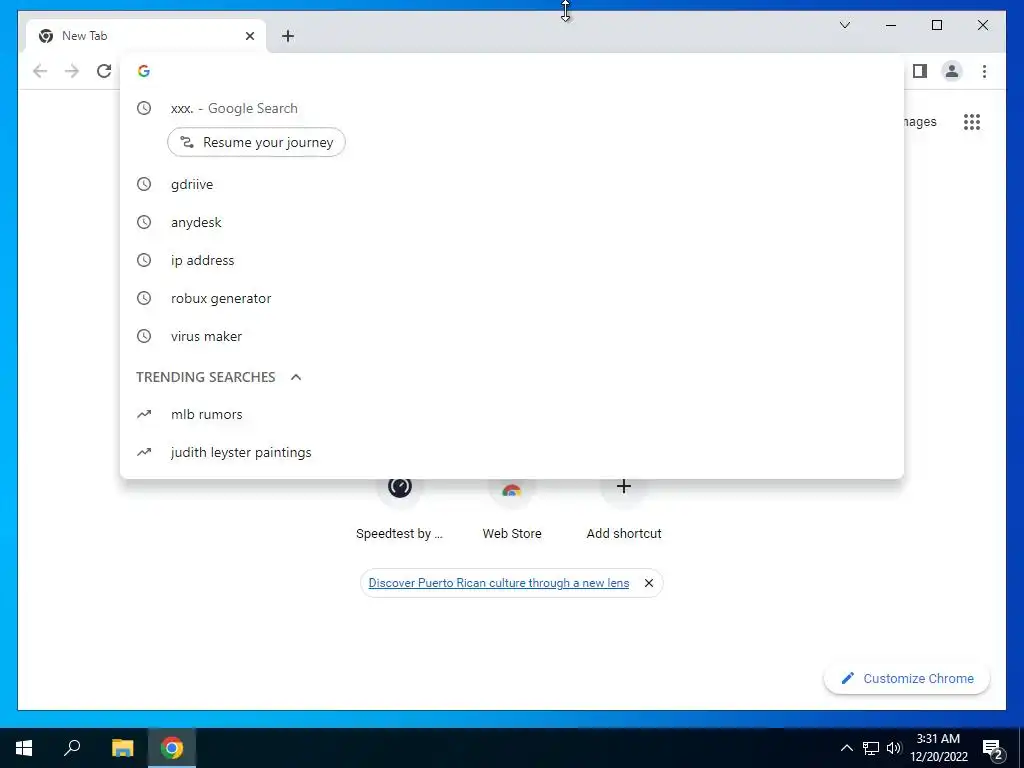Select the New Tab tab
Viewport: 1024px width, 768px height.
coord(145,36)
